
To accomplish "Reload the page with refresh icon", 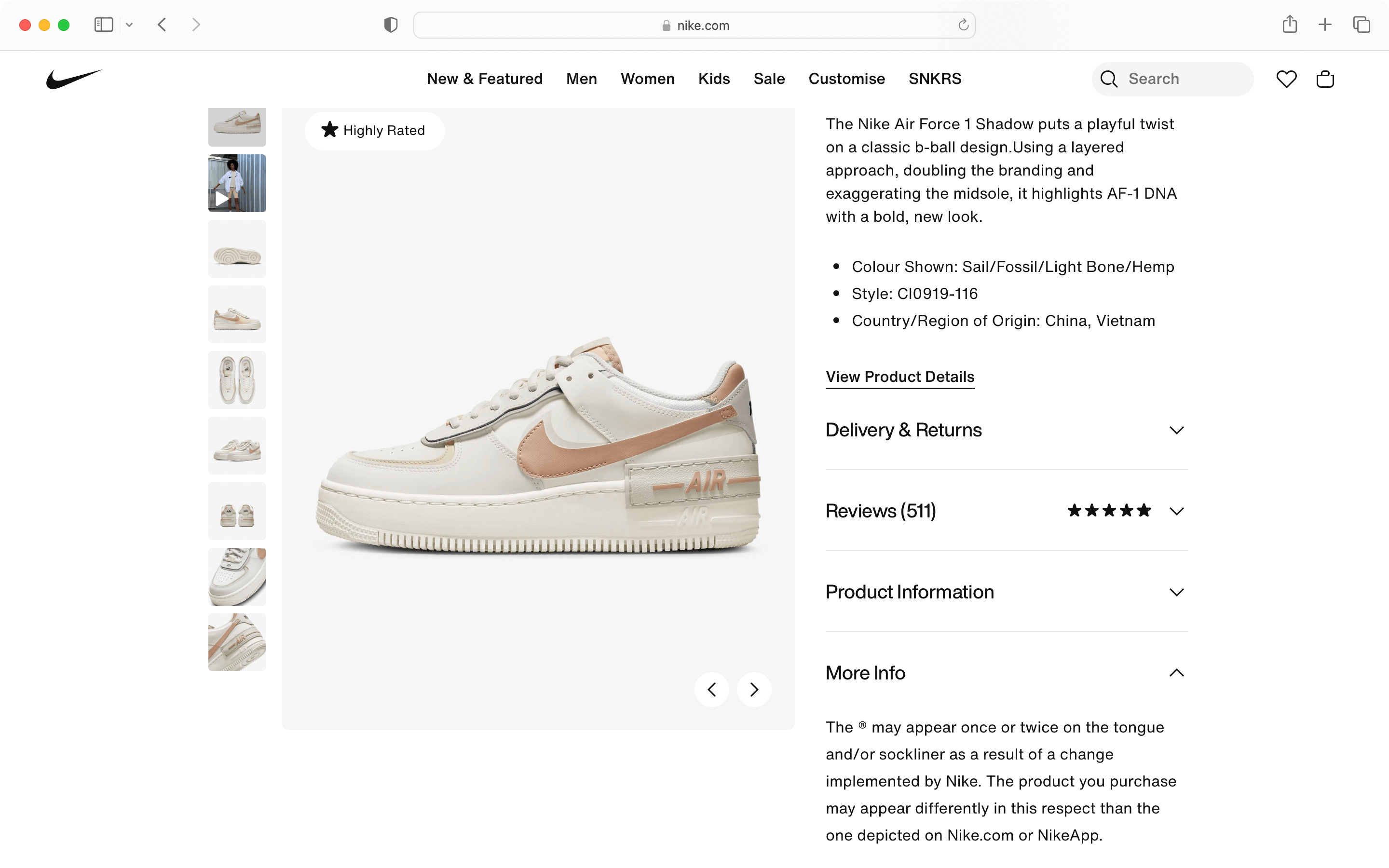I will pyautogui.click(x=963, y=25).
